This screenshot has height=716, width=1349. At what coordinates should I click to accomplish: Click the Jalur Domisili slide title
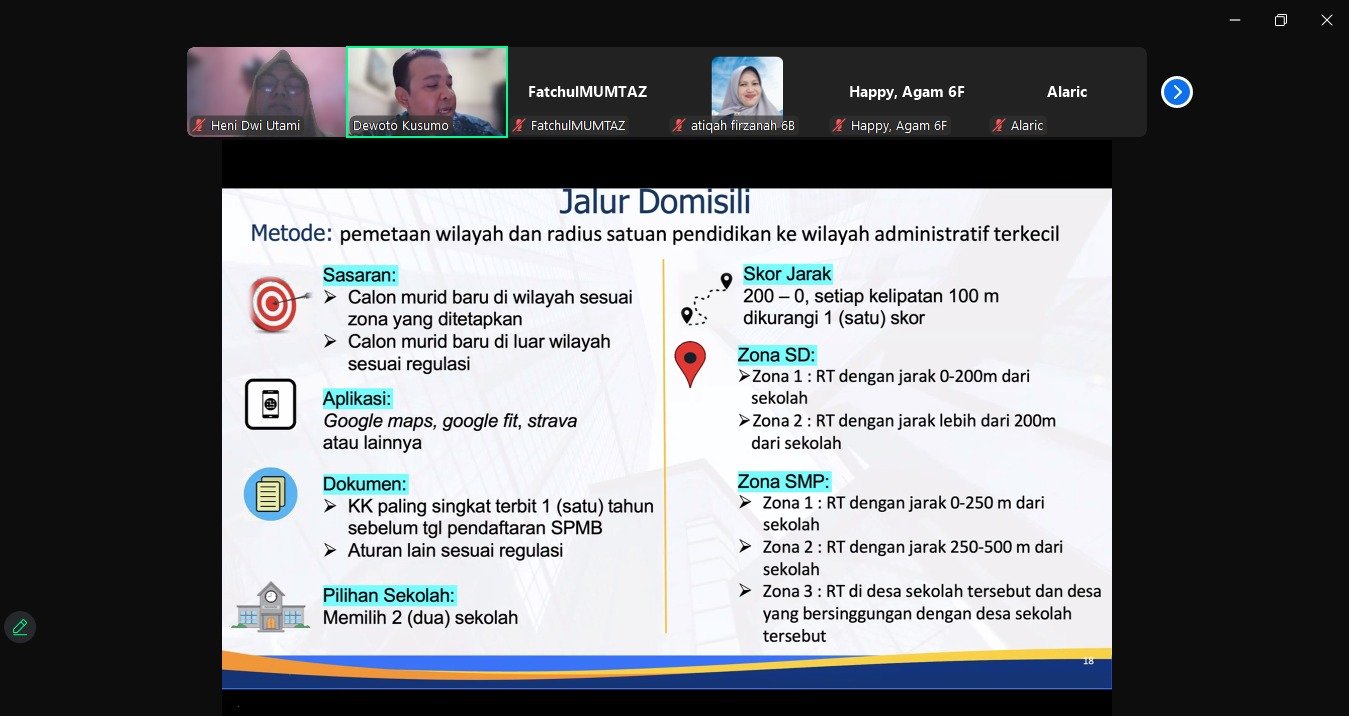(654, 202)
